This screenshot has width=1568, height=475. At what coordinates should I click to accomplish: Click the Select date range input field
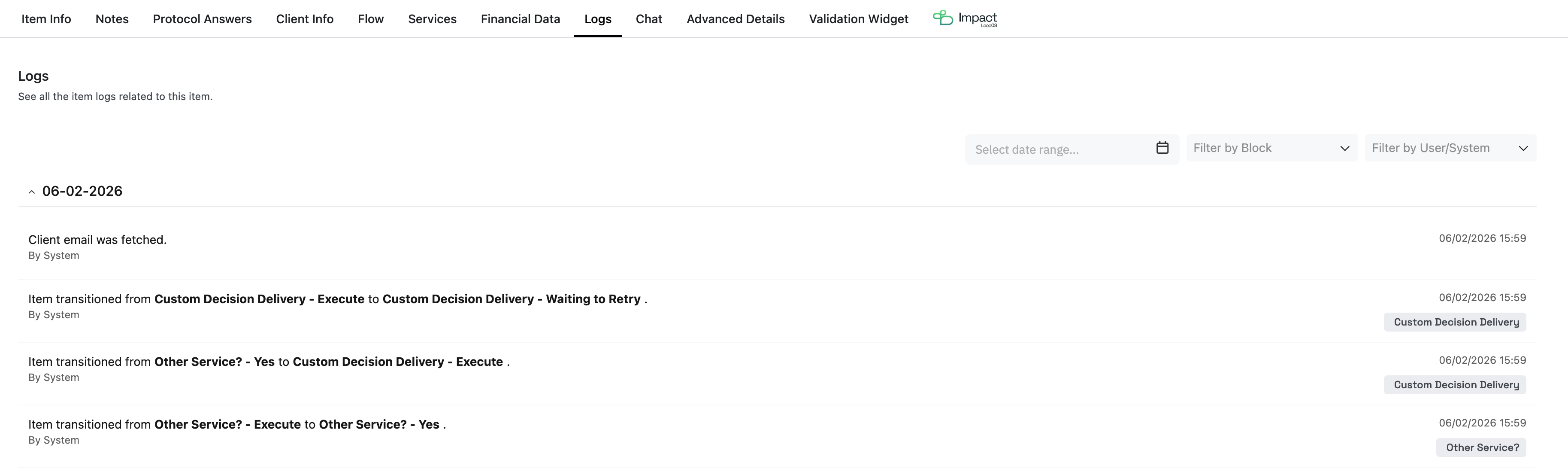coord(1059,150)
